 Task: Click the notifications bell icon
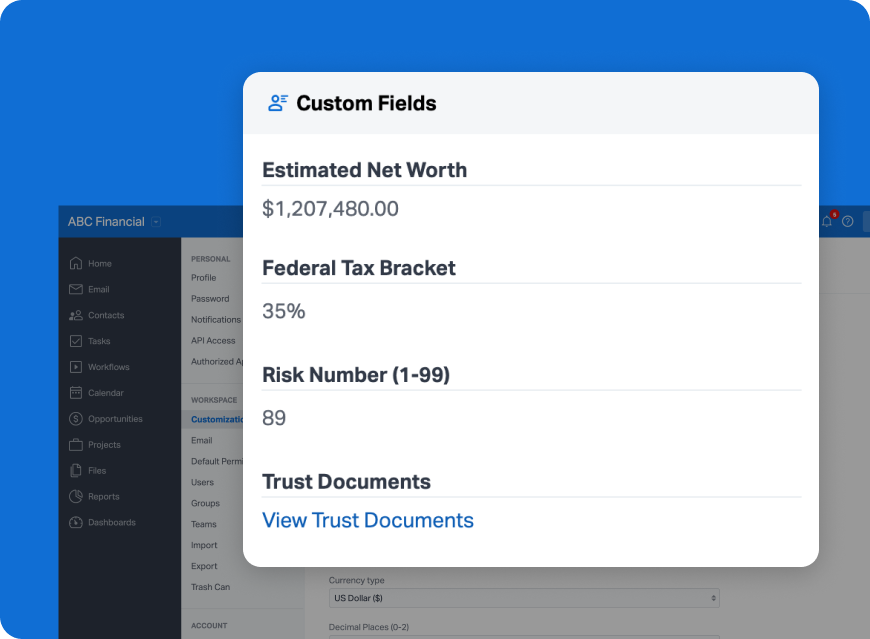[827, 221]
